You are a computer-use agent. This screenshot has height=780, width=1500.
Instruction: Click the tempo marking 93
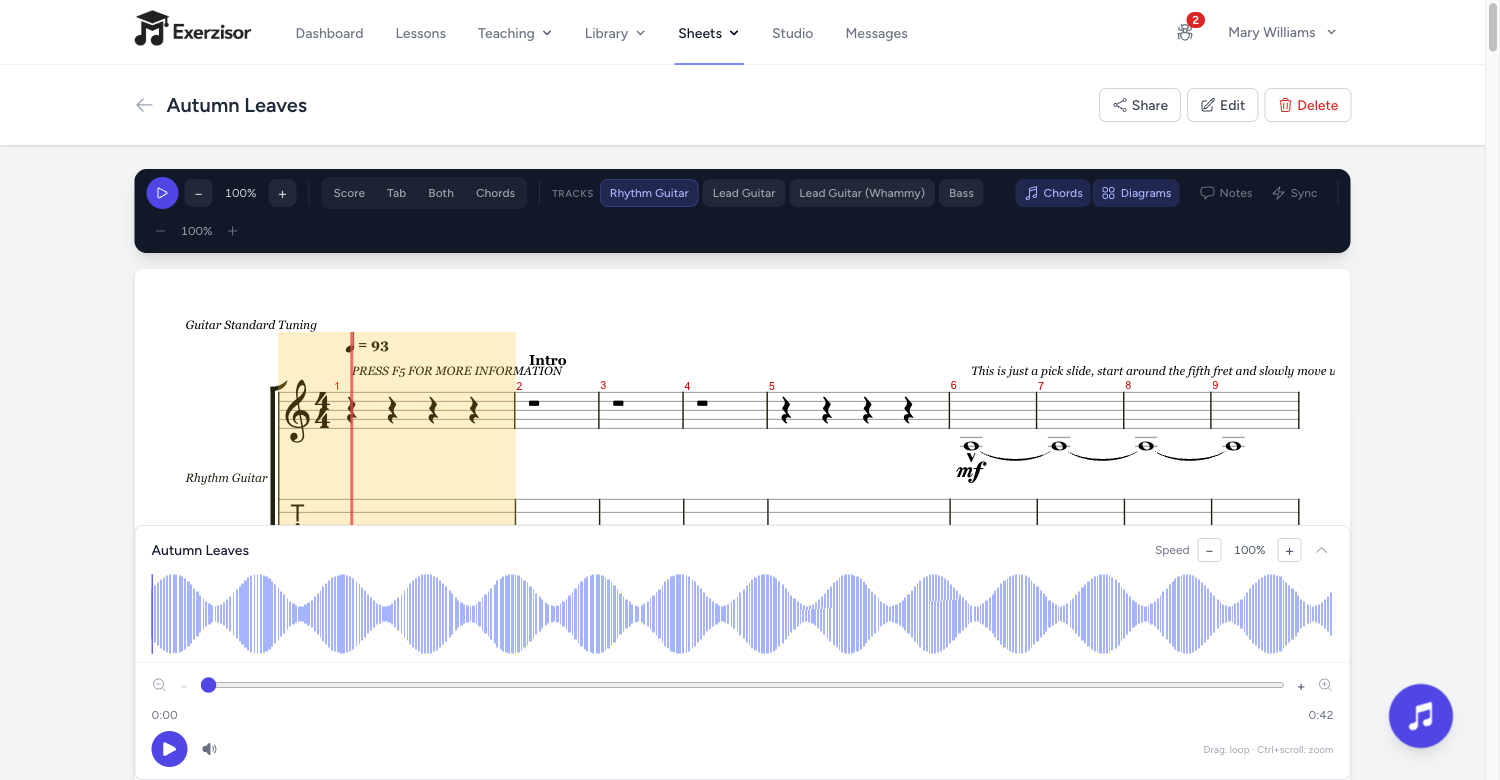coord(368,346)
